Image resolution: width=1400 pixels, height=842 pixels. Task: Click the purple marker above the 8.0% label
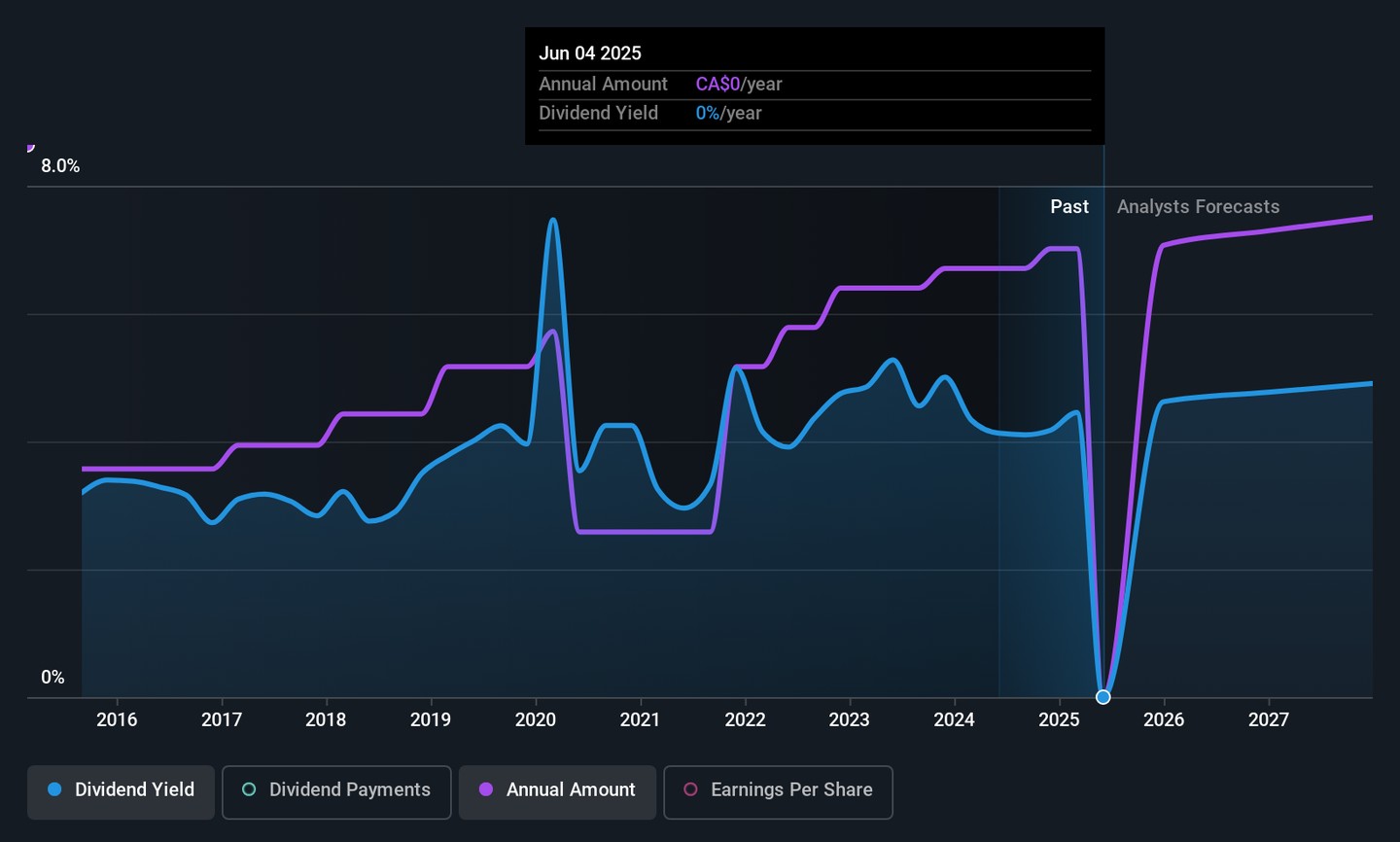[30, 148]
